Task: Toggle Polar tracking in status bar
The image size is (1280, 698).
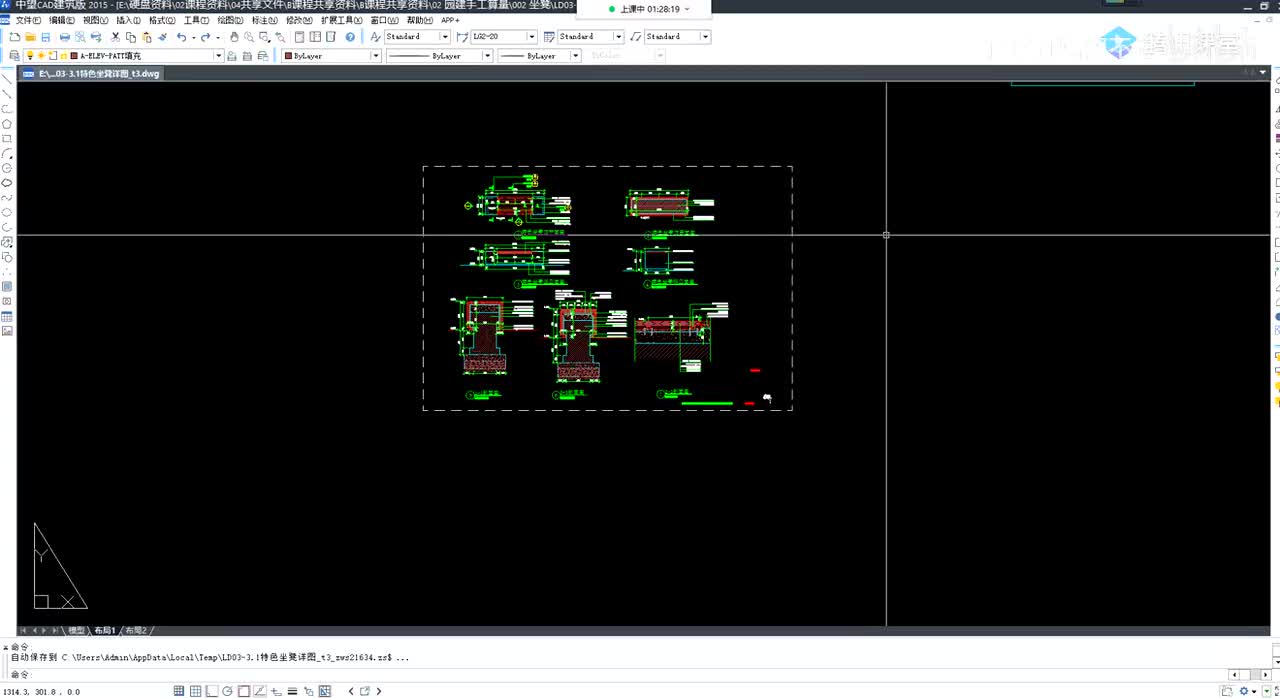Action: (x=227, y=691)
